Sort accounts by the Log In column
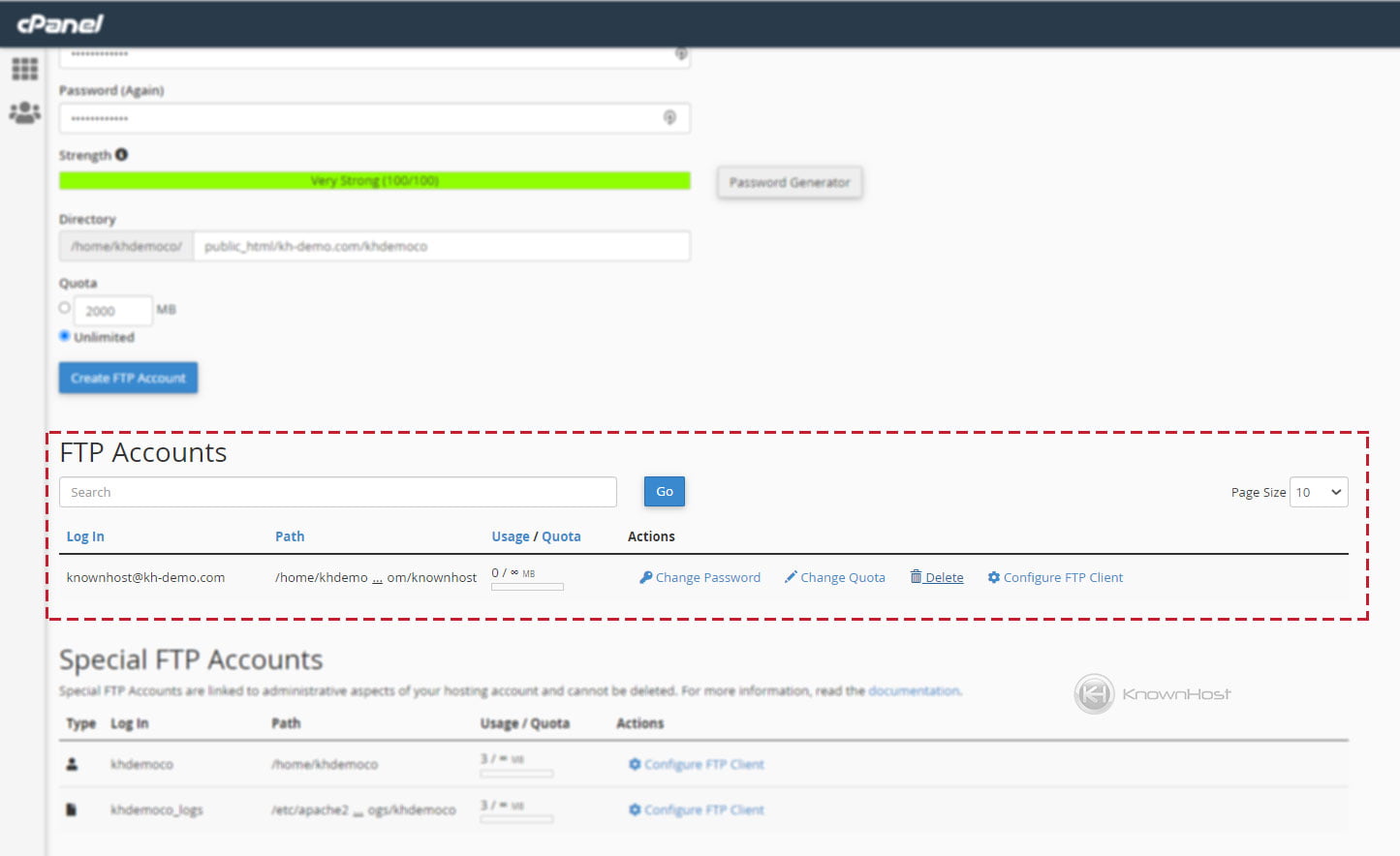Viewport: 1400px width, 856px height. click(85, 535)
